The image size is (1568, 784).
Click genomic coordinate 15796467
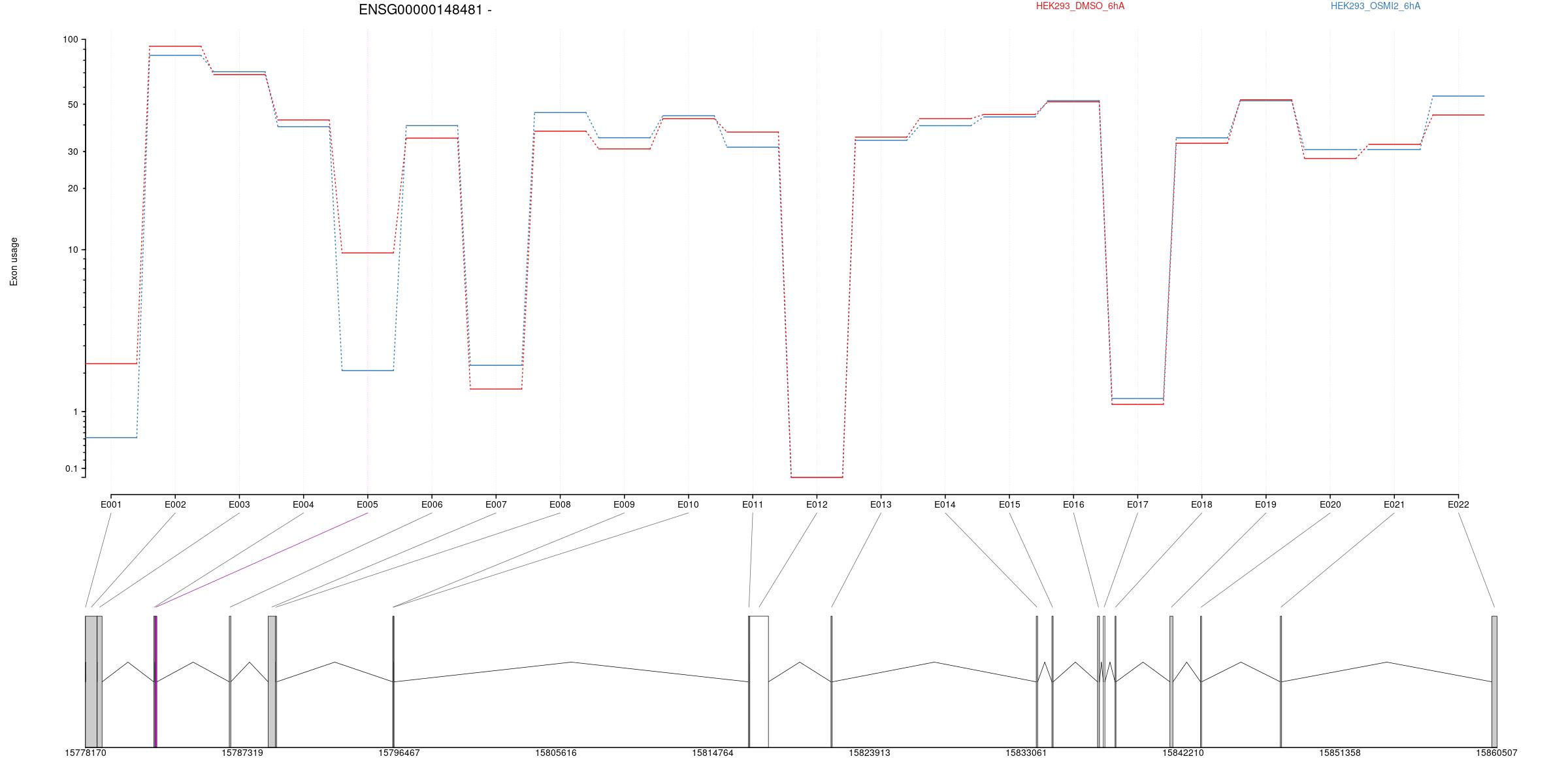coord(399,753)
